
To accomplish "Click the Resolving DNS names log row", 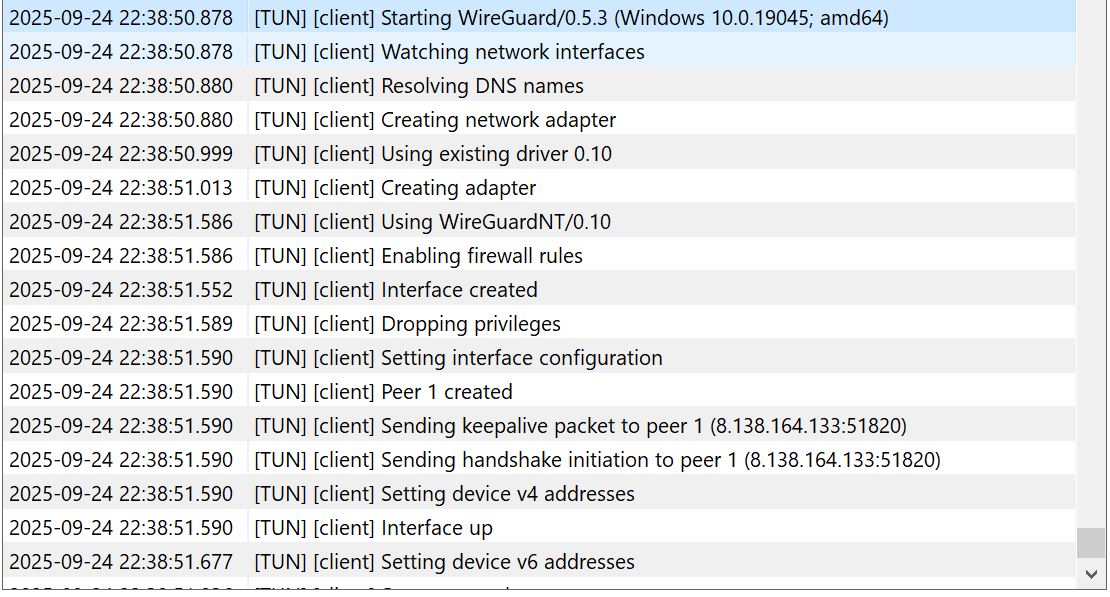I will (482, 86).
